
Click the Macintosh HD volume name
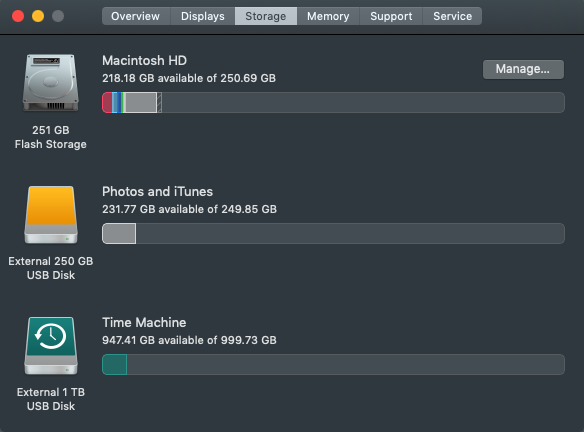coord(145,60)
